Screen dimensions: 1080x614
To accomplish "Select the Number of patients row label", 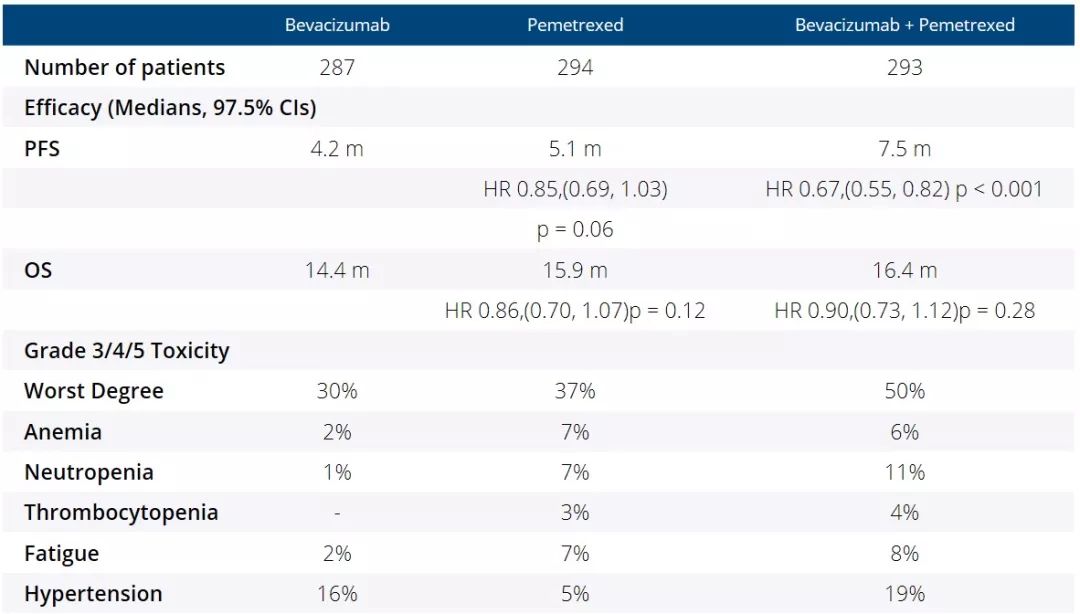I will click(125, 68).
